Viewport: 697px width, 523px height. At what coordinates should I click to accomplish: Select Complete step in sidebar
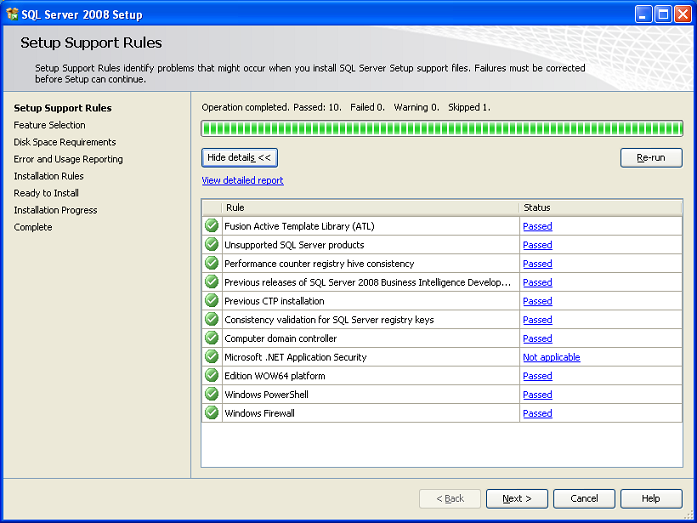pyautogui.click(x=33, y=227)
